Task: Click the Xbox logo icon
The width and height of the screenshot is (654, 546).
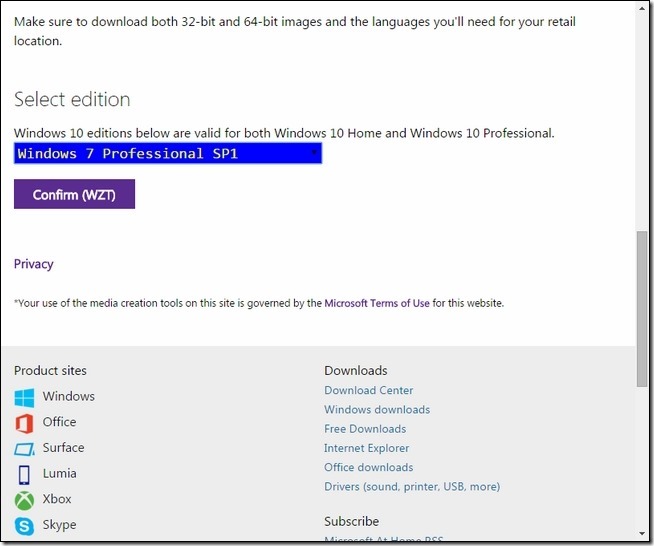Action: click(25, 500)
